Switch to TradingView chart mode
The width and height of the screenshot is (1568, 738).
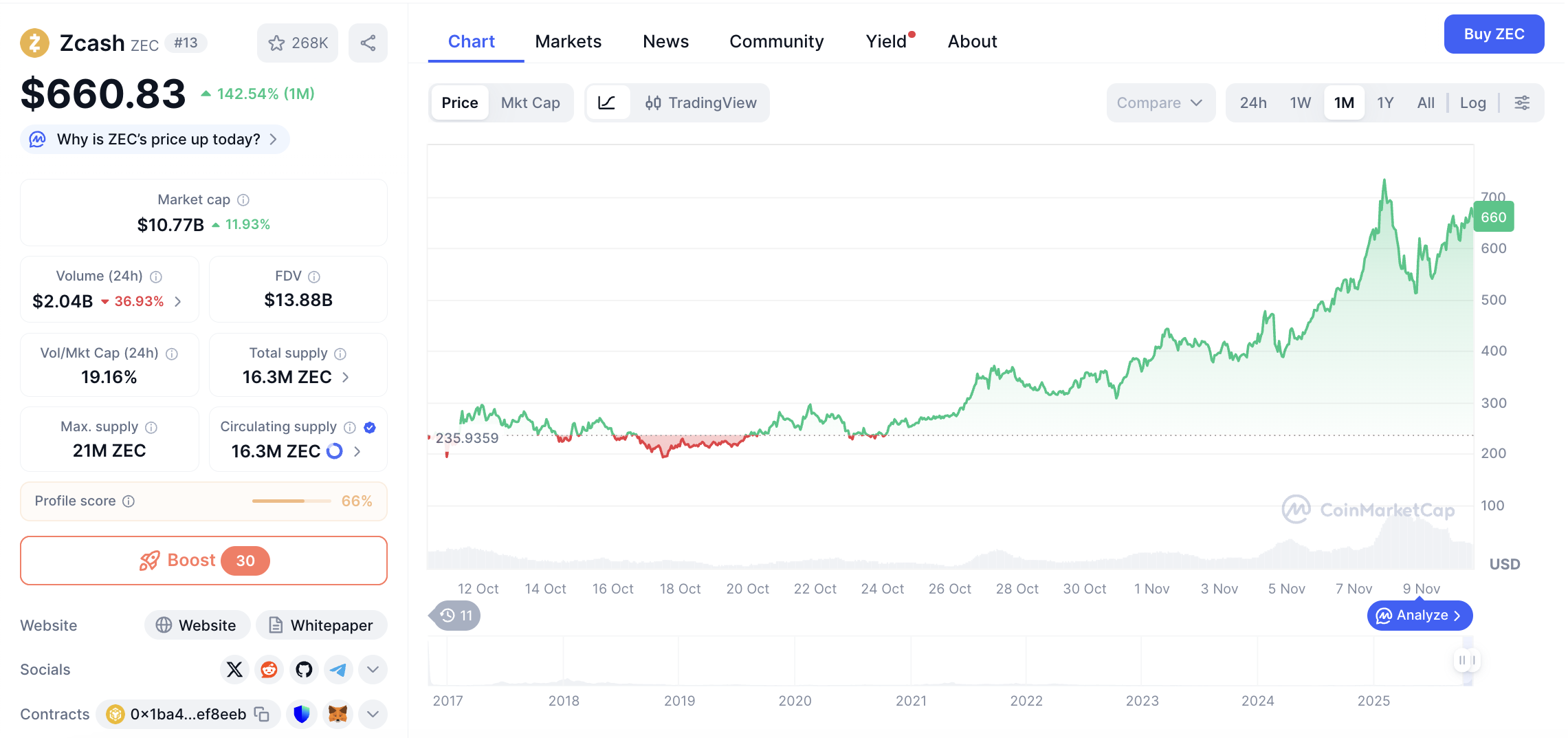[700, 103]
